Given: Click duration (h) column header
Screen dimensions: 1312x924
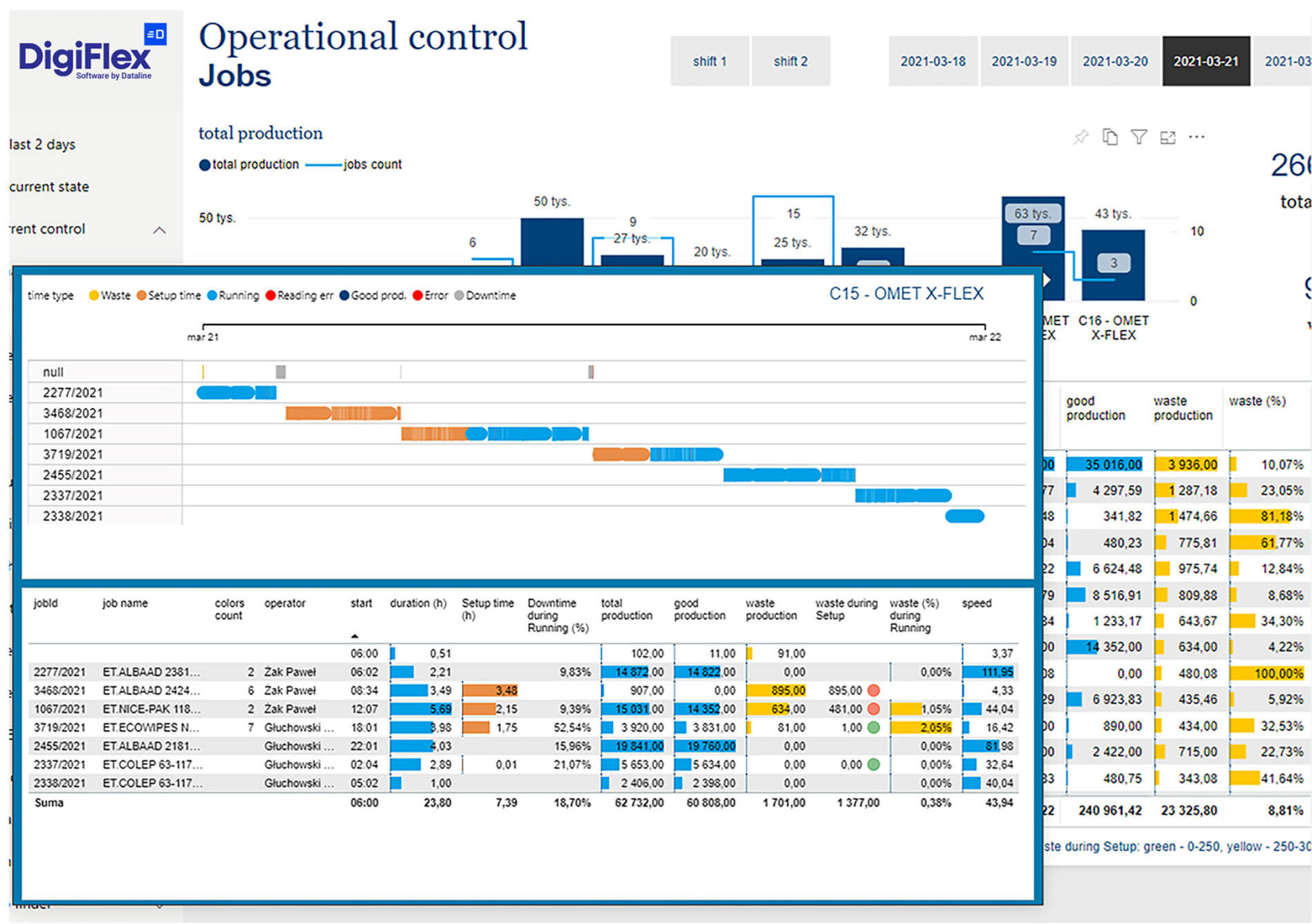Looking at the screenshot, I should 417,604.
